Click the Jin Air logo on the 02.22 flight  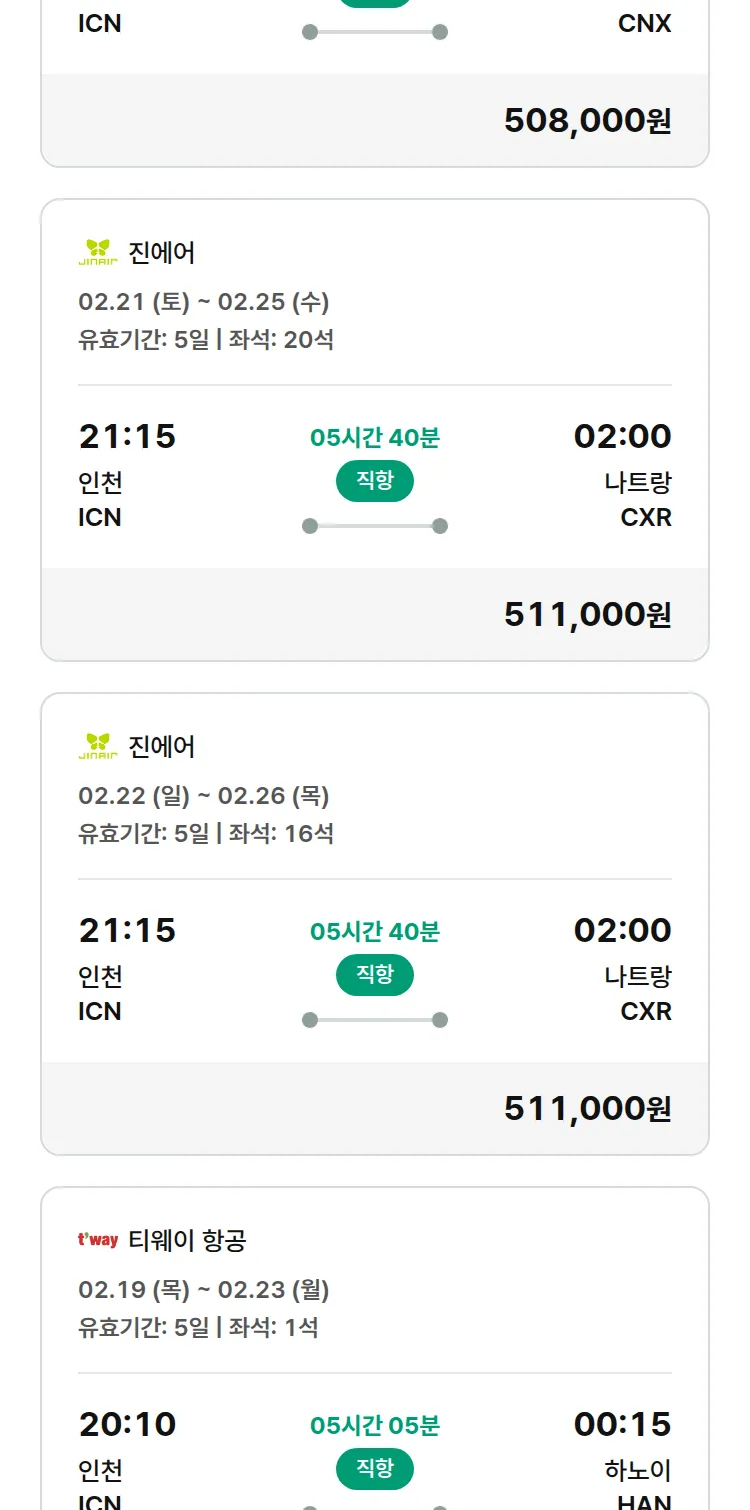[x=98, y=746]
